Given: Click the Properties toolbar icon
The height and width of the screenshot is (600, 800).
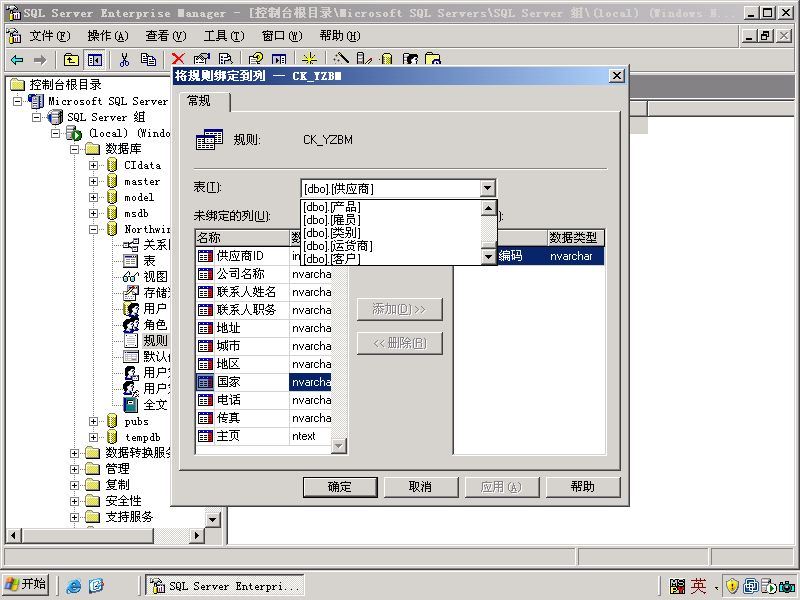Looking at the screenshot, I should point(202,59).
